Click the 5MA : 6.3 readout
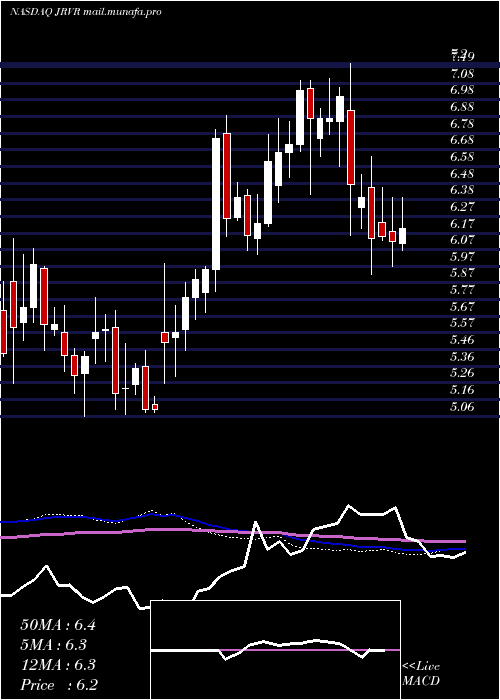 (x=54, y=645)
